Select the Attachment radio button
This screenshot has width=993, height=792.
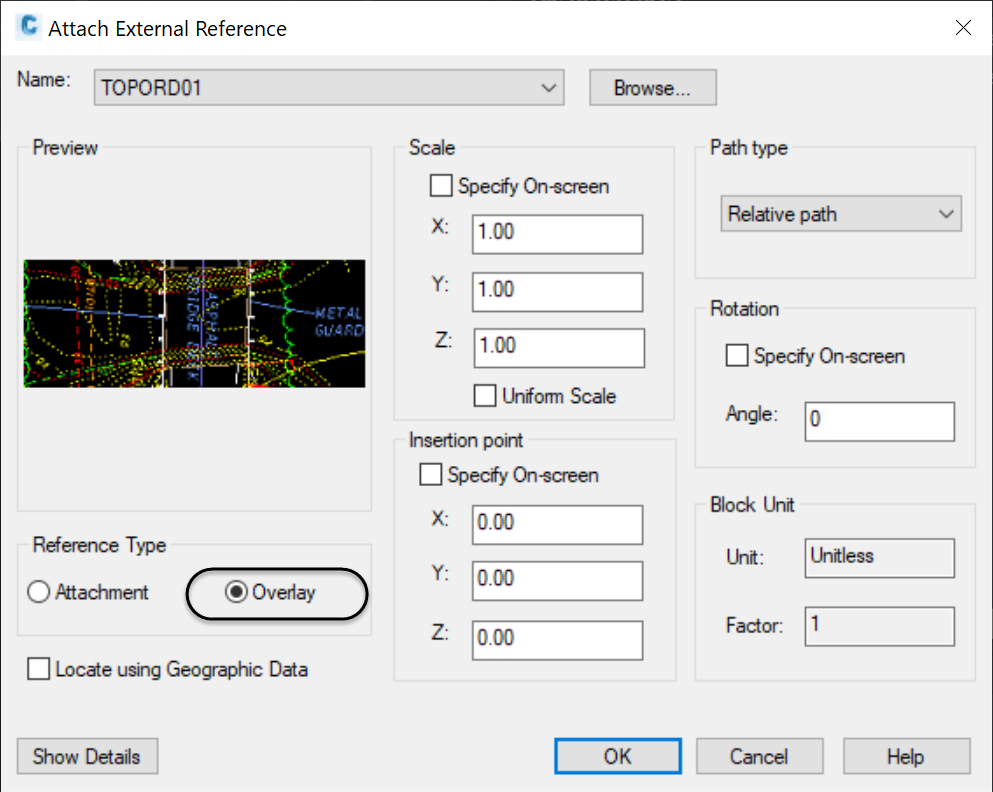[x=39, y=593]
